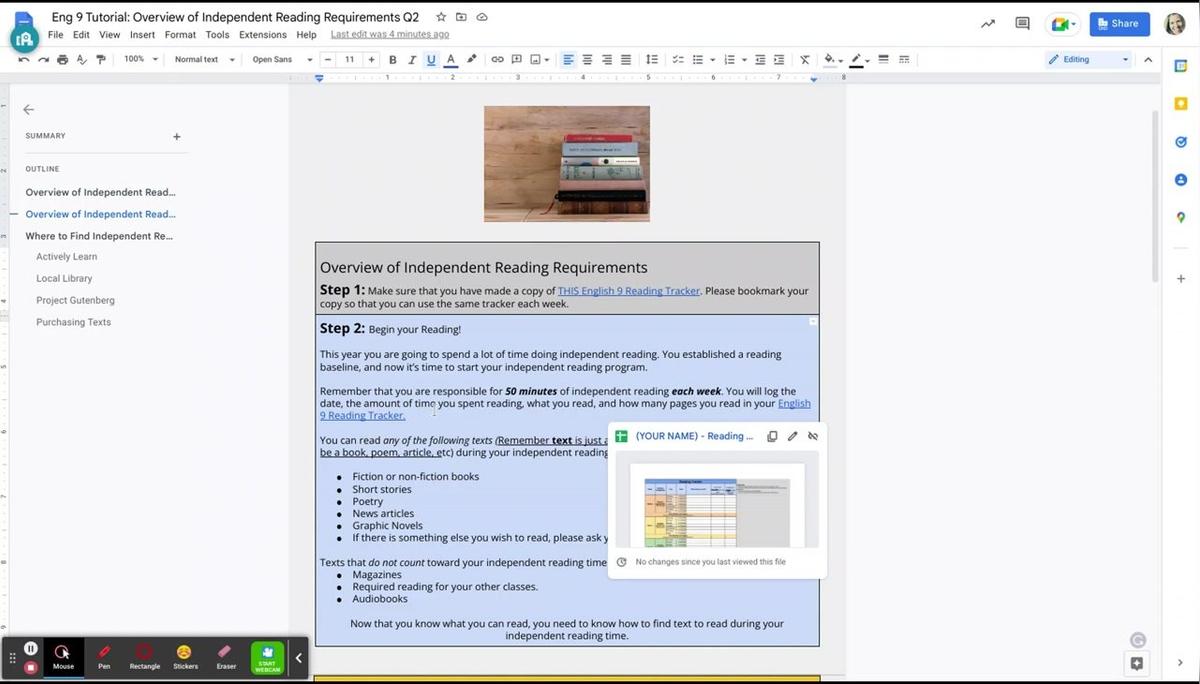Open the Editing mode dropdown
The height and width of the screenshot is (684, 1200).
point(1088,60)
